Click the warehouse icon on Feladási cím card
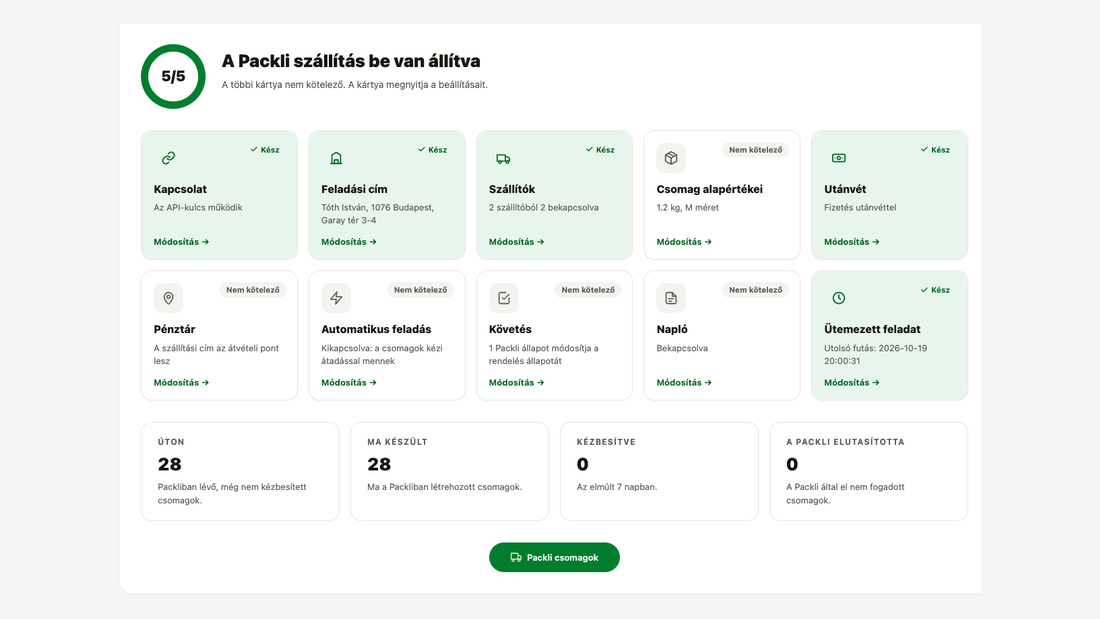This screenshot has height=619, width=1100. tap(336, 158)
